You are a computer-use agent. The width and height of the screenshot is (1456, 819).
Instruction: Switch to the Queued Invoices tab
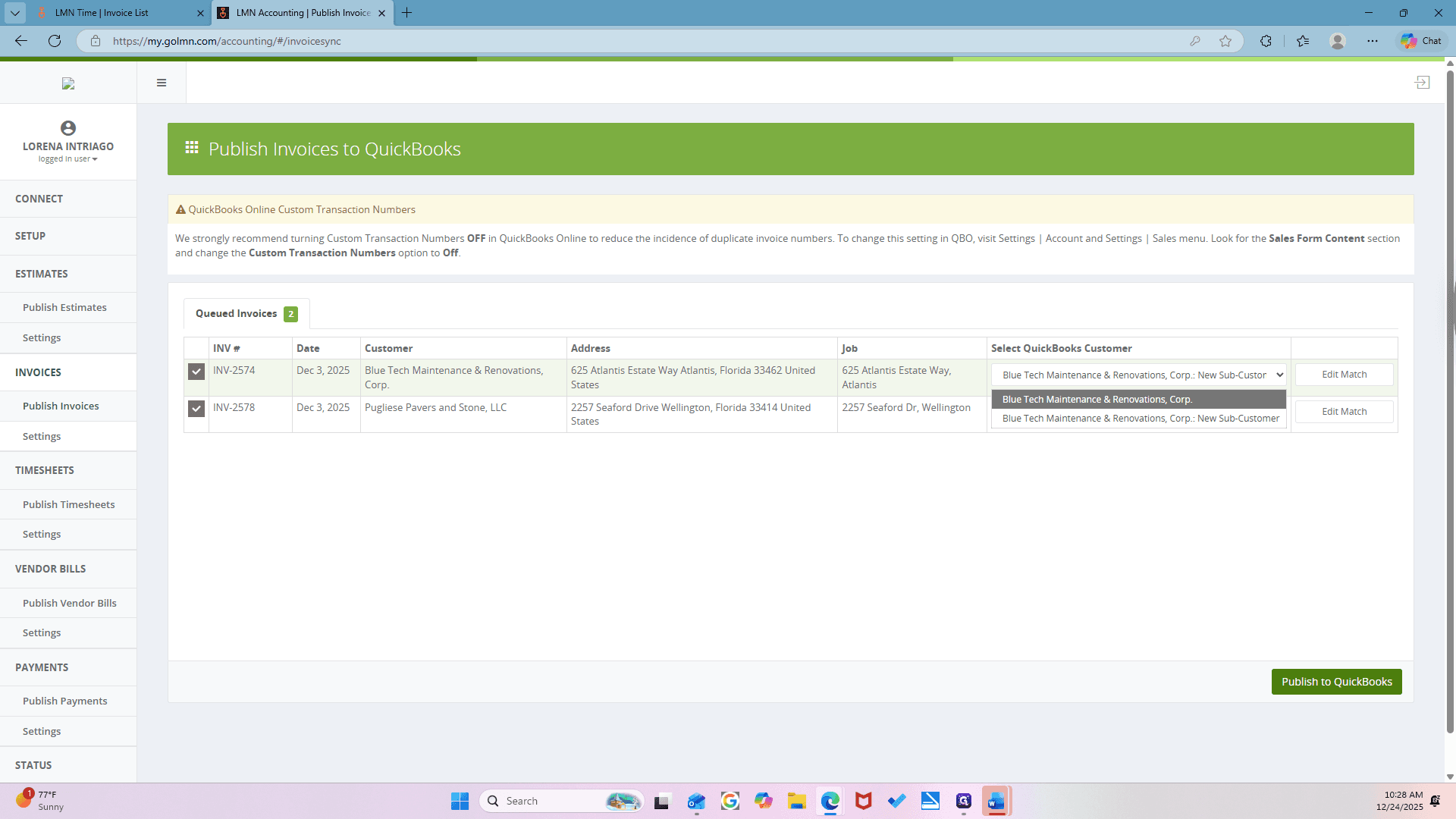point(246,314)
